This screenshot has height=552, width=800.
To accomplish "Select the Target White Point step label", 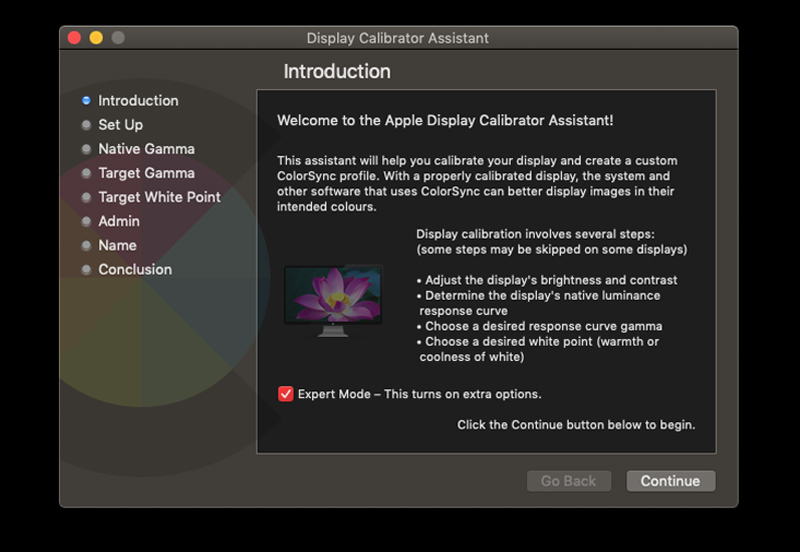I will [x=159, y=197].
